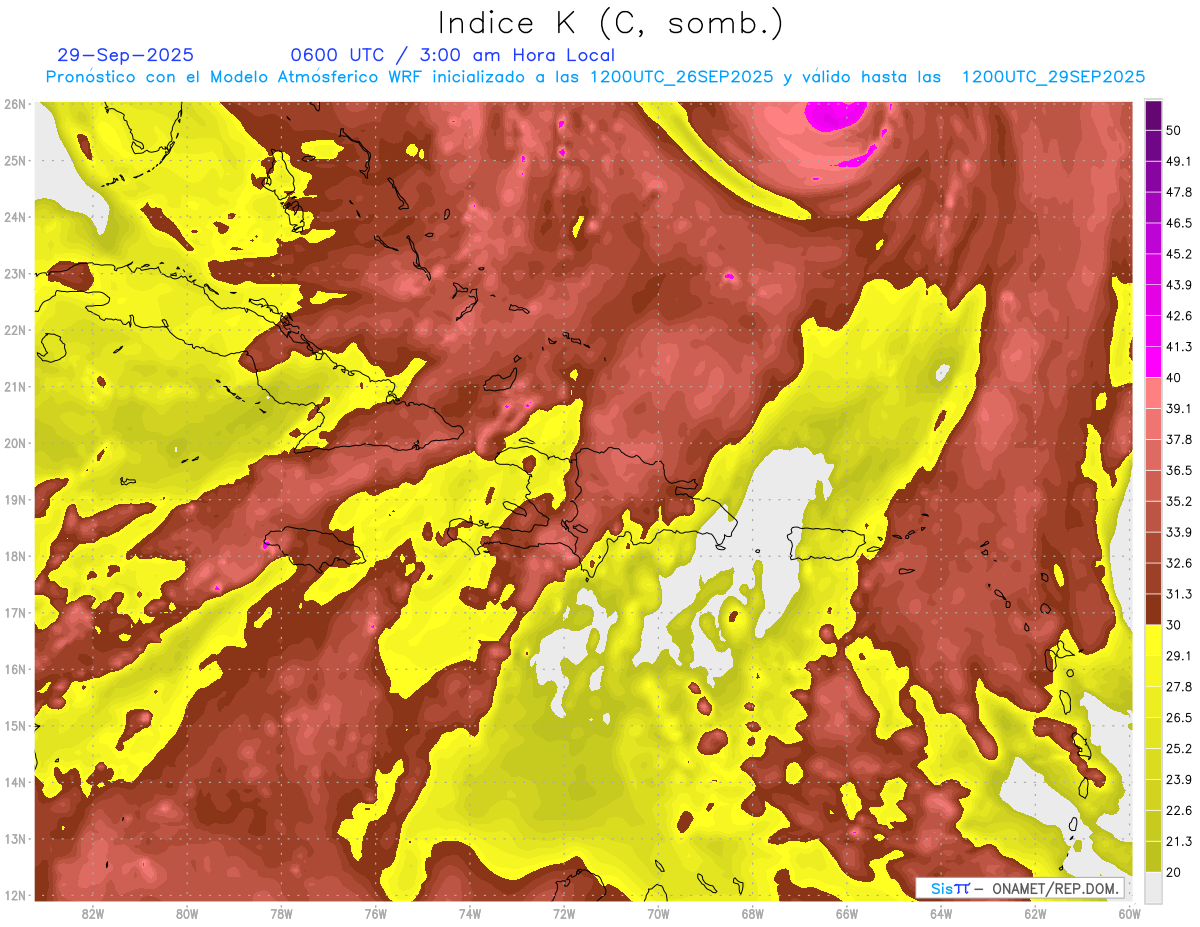The width and height of the screenshot is (1200, 927).
Task: Click the '19N' latitude label
Action: click(14, 499)
